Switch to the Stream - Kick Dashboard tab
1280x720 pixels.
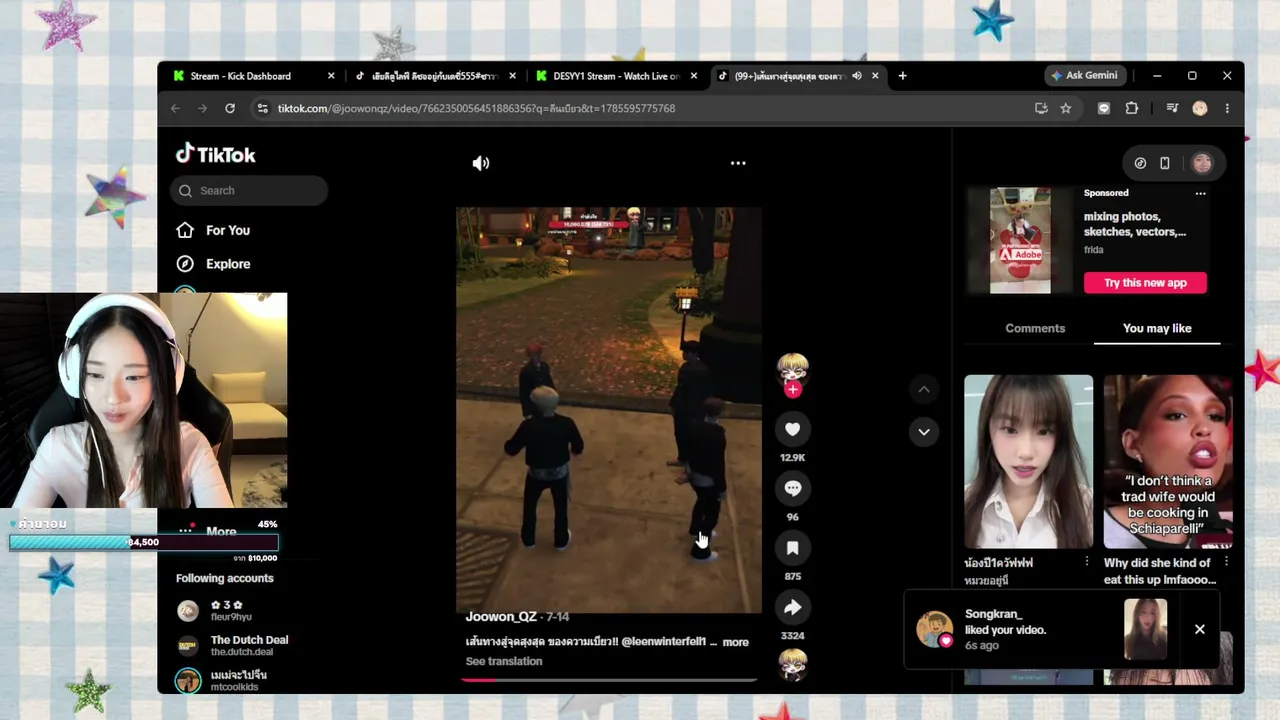pyautogui.click(x=240, y=76)
